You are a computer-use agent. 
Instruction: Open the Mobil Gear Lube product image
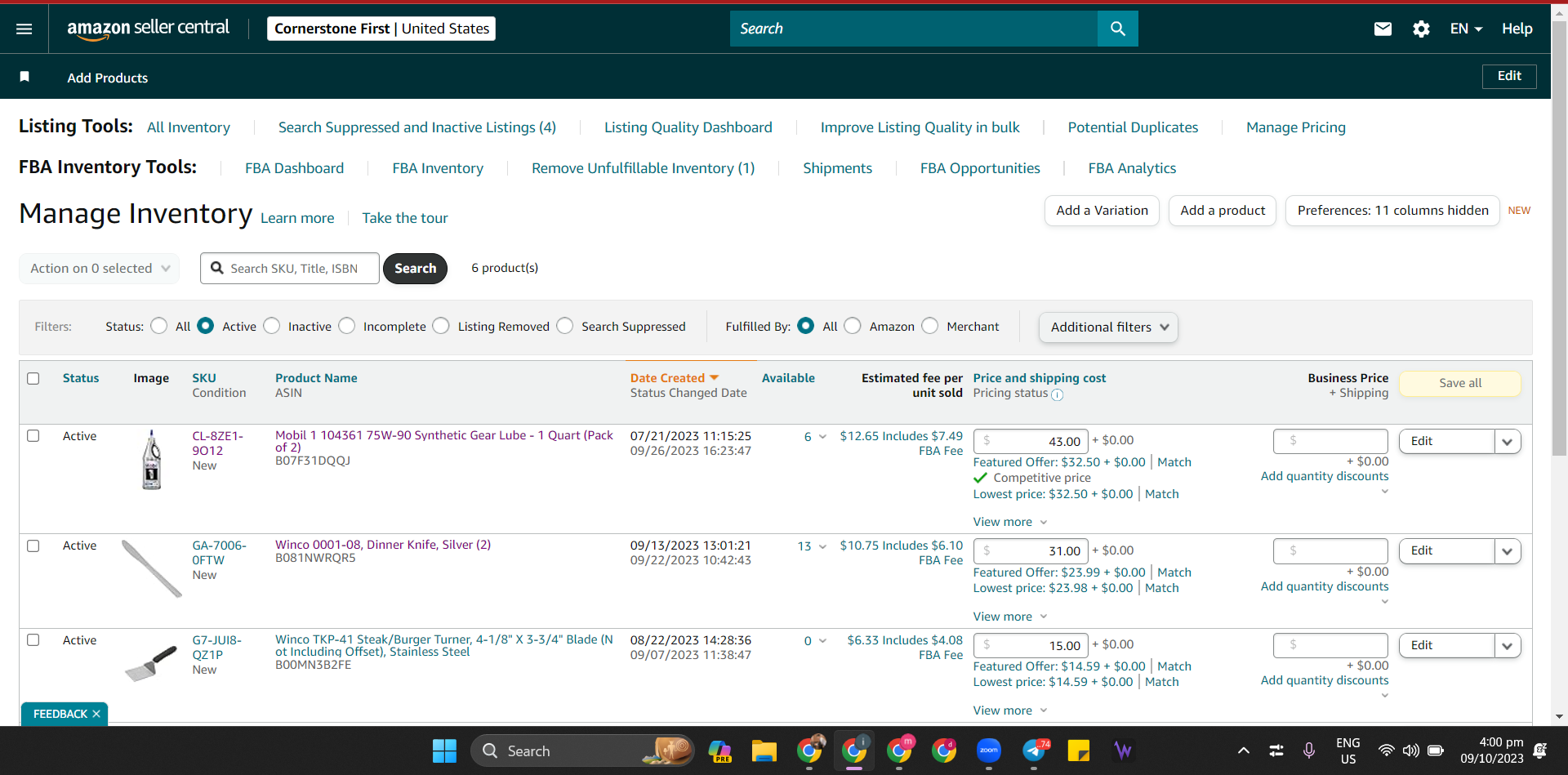[152, 460]
